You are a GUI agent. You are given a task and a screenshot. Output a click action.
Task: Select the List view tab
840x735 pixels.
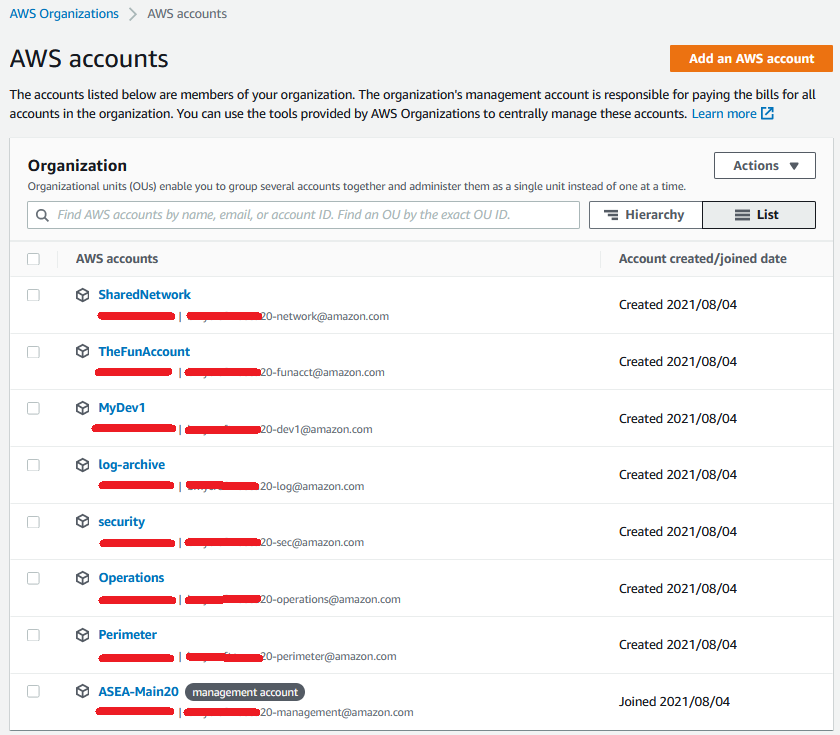coord(758,214)
